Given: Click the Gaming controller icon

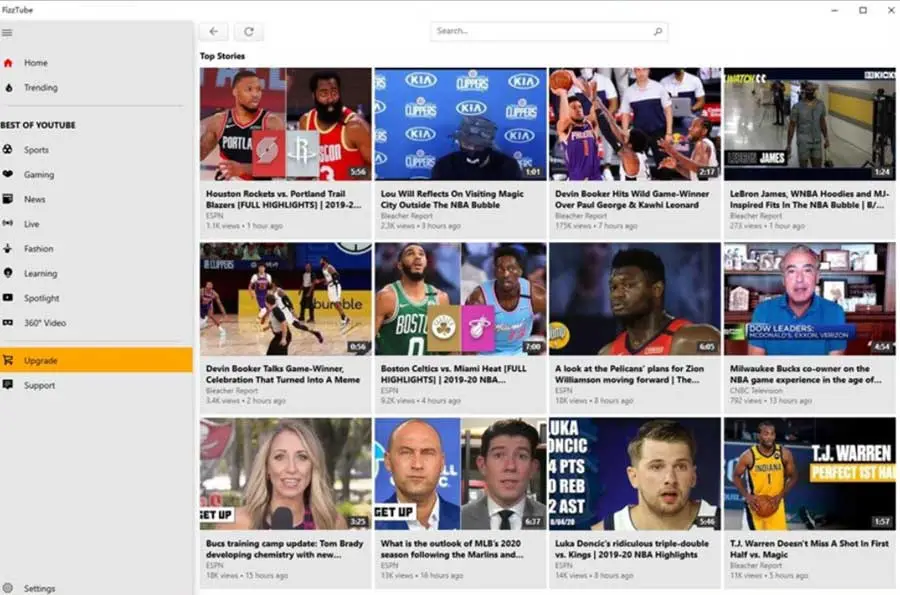Looking at the screenshot, I should [7, 174].
